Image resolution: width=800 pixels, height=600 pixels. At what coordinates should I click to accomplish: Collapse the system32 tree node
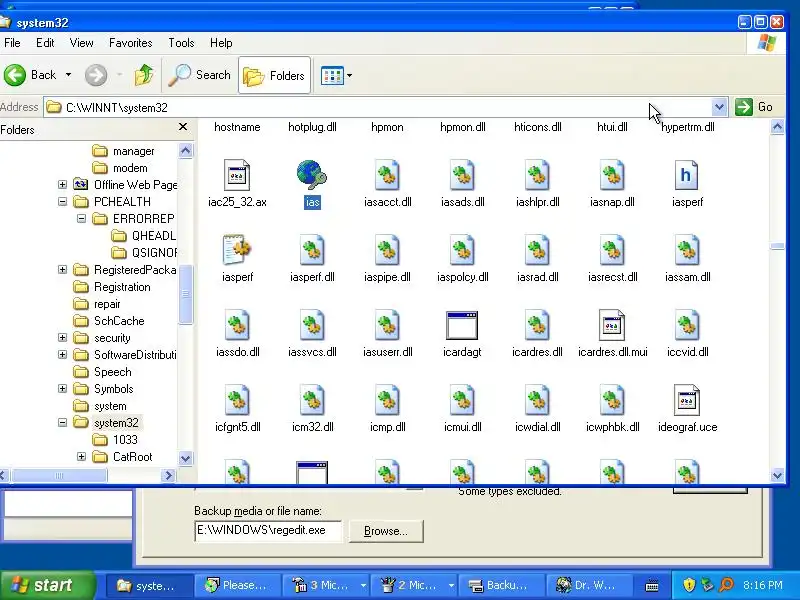[x=62, y=422]
